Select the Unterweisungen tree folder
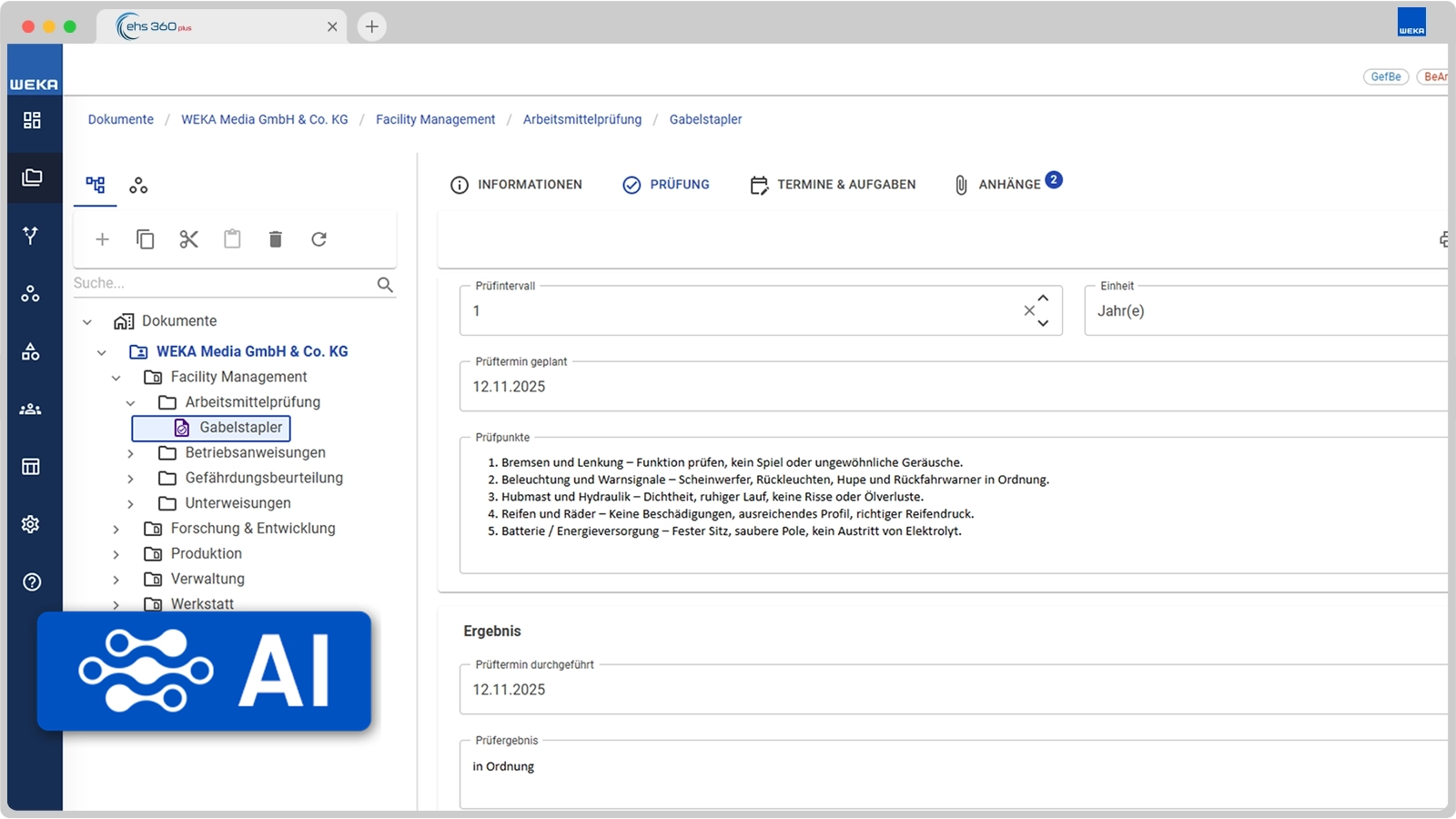1456x819 pixels. (238, 503)
